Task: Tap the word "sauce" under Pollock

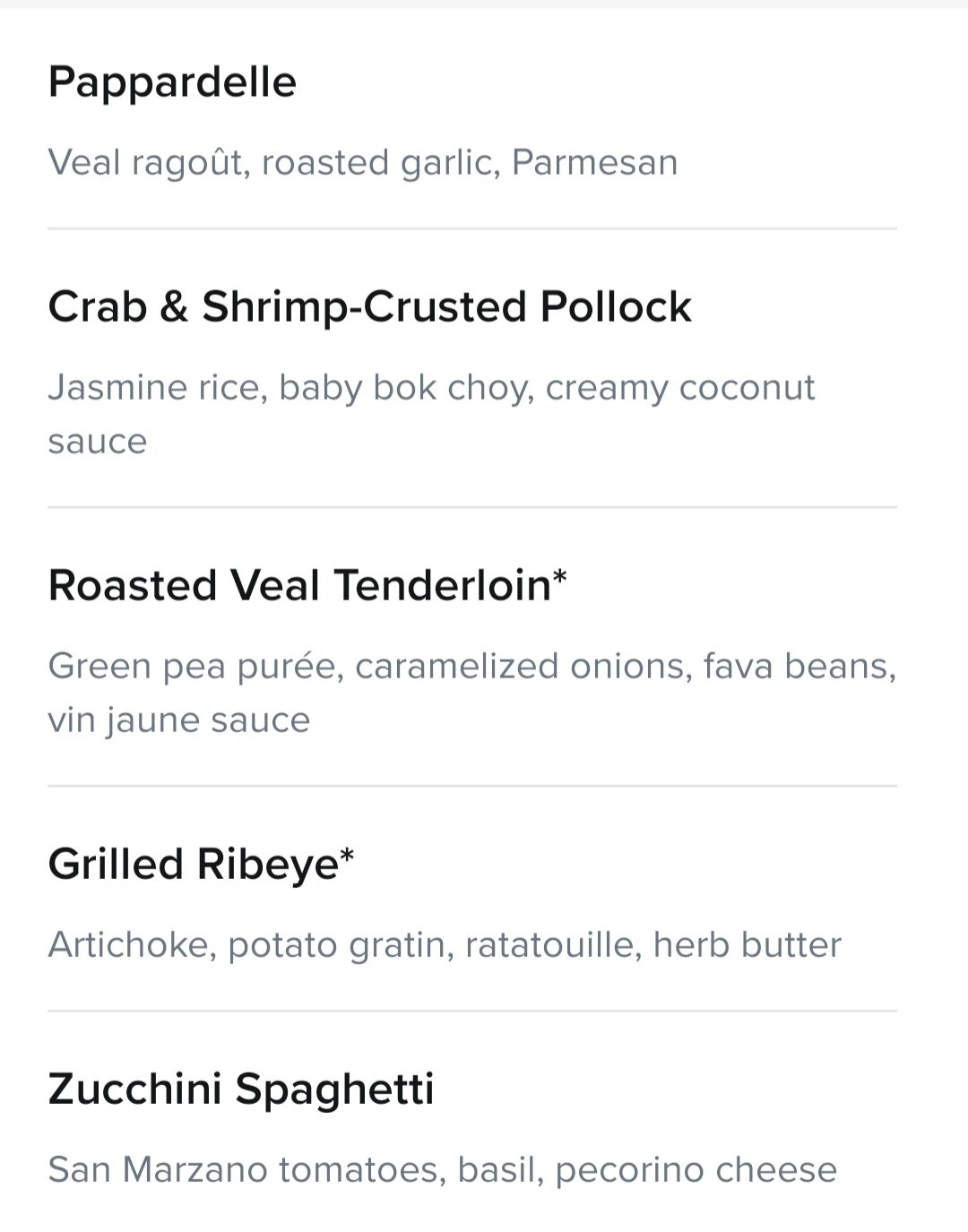Action: [x=98, y=443]
